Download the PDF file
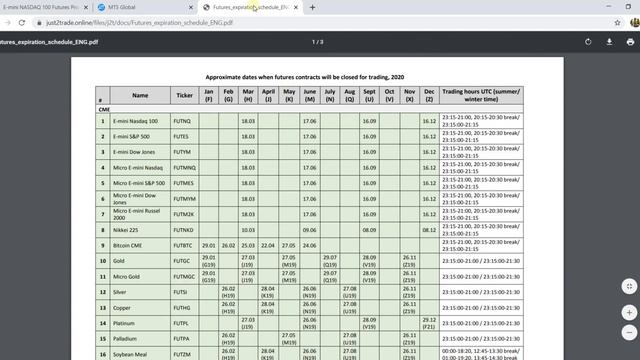Image resolution: width=640 pixels, height=360 pixels. 609,42
